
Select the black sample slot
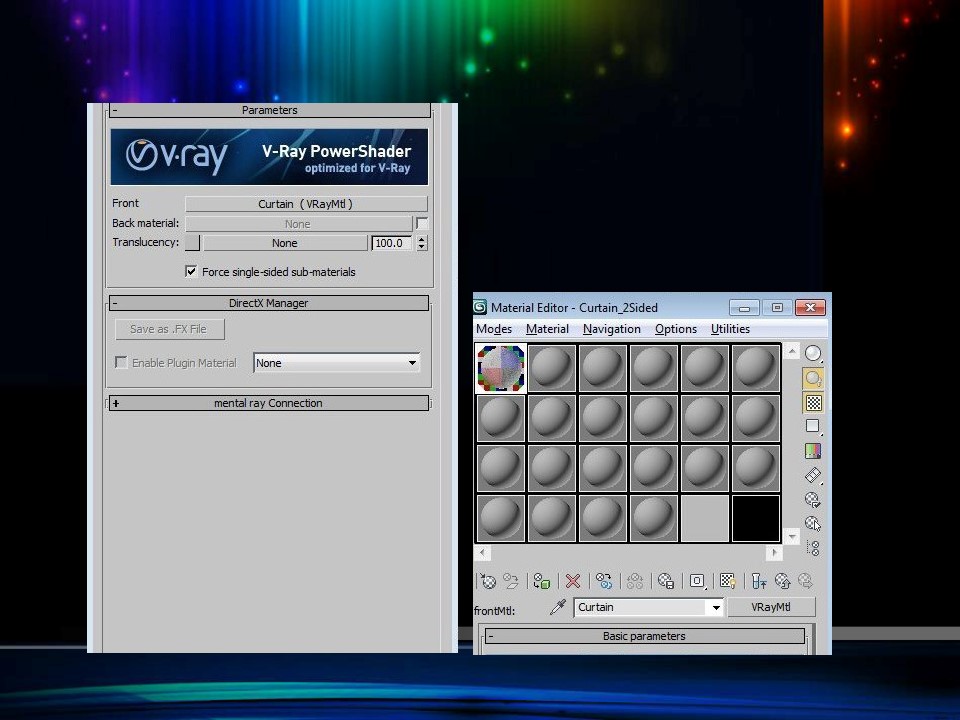point(756,519)
